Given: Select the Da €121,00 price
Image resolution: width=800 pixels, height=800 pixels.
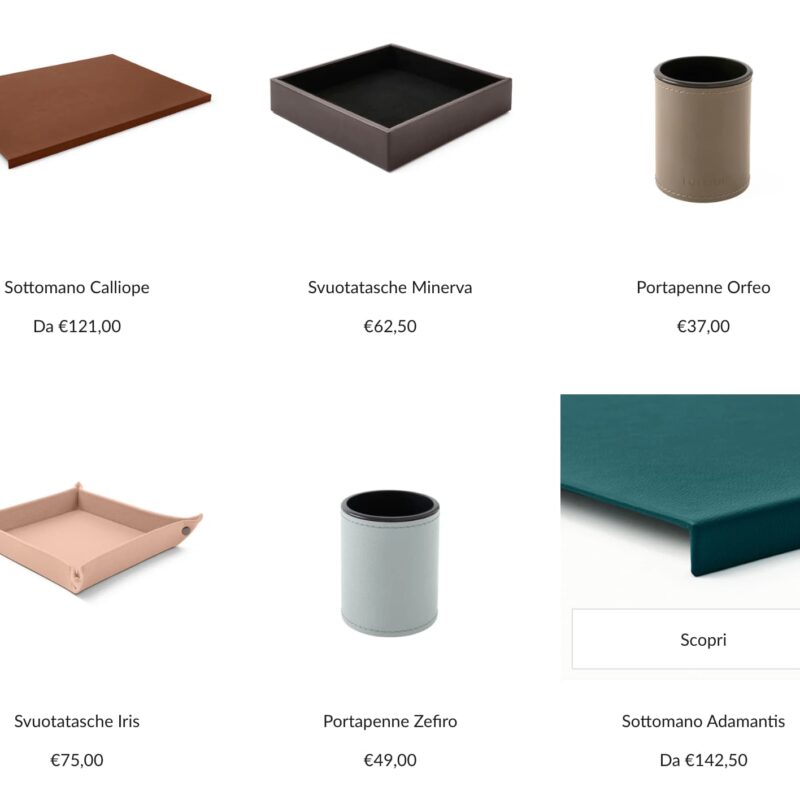Looking at the screenshot, I should [x=77, y=326].
